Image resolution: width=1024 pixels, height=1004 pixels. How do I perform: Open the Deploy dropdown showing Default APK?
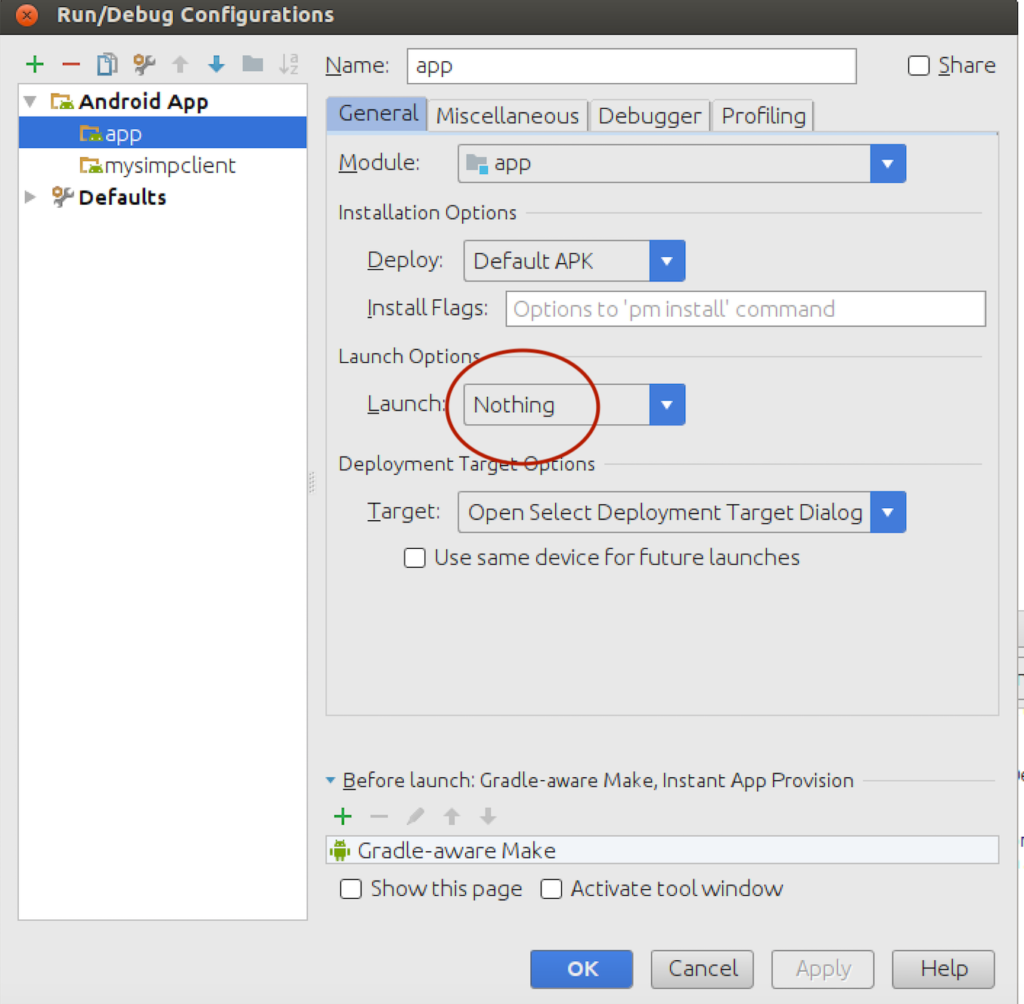pos(668,261)
